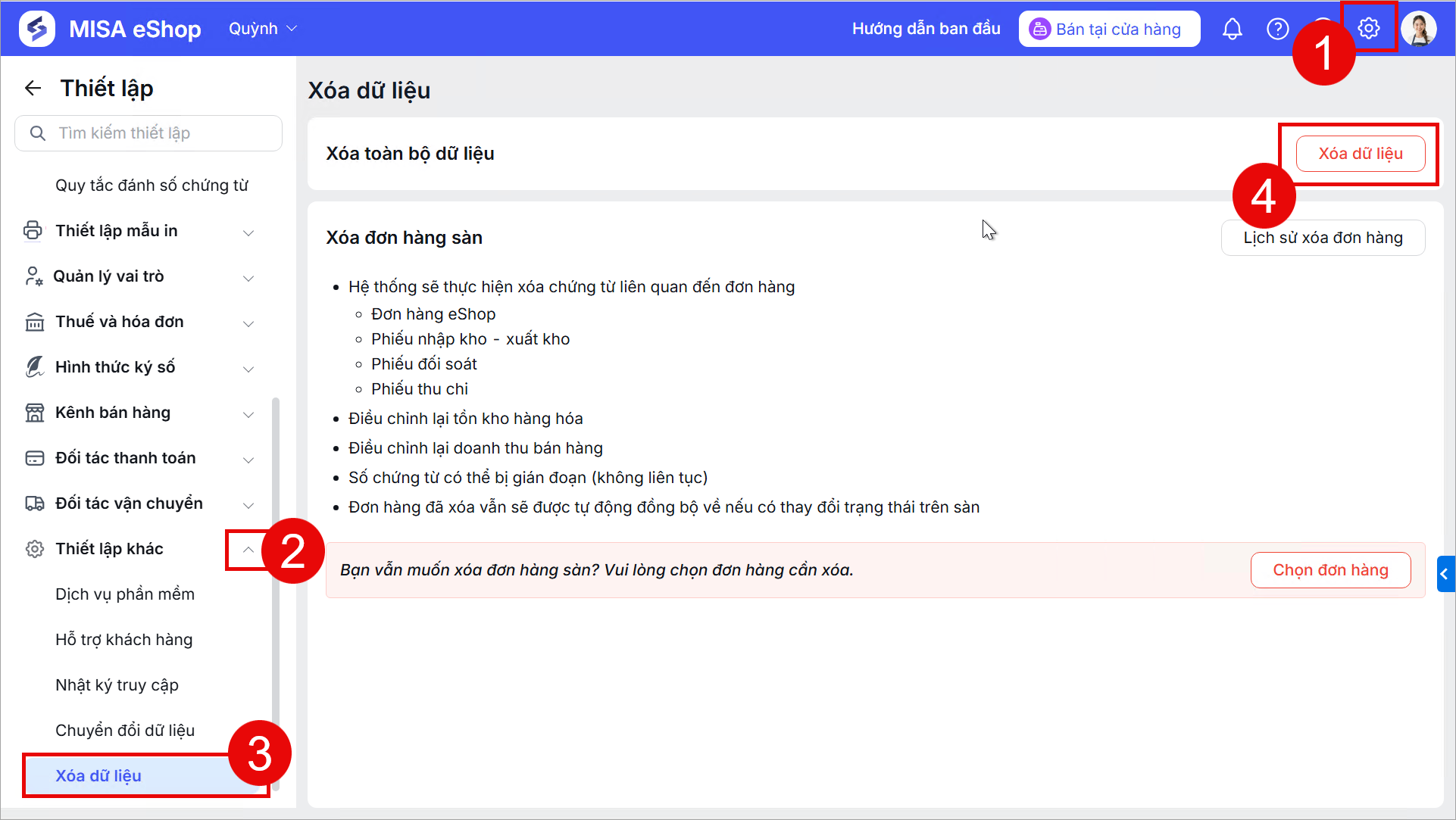This screenshot has height=820, width=1456.
Task: Open the help question mark icon
Action: pyautogui.click(x=1278, y=29)
